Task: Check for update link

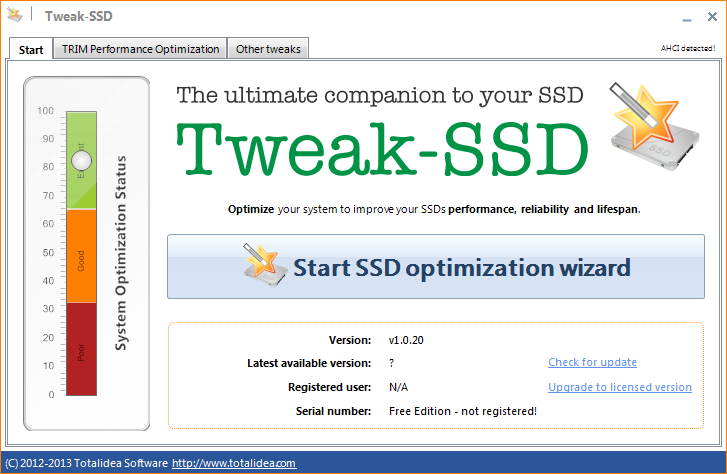Action: point(592,362)
